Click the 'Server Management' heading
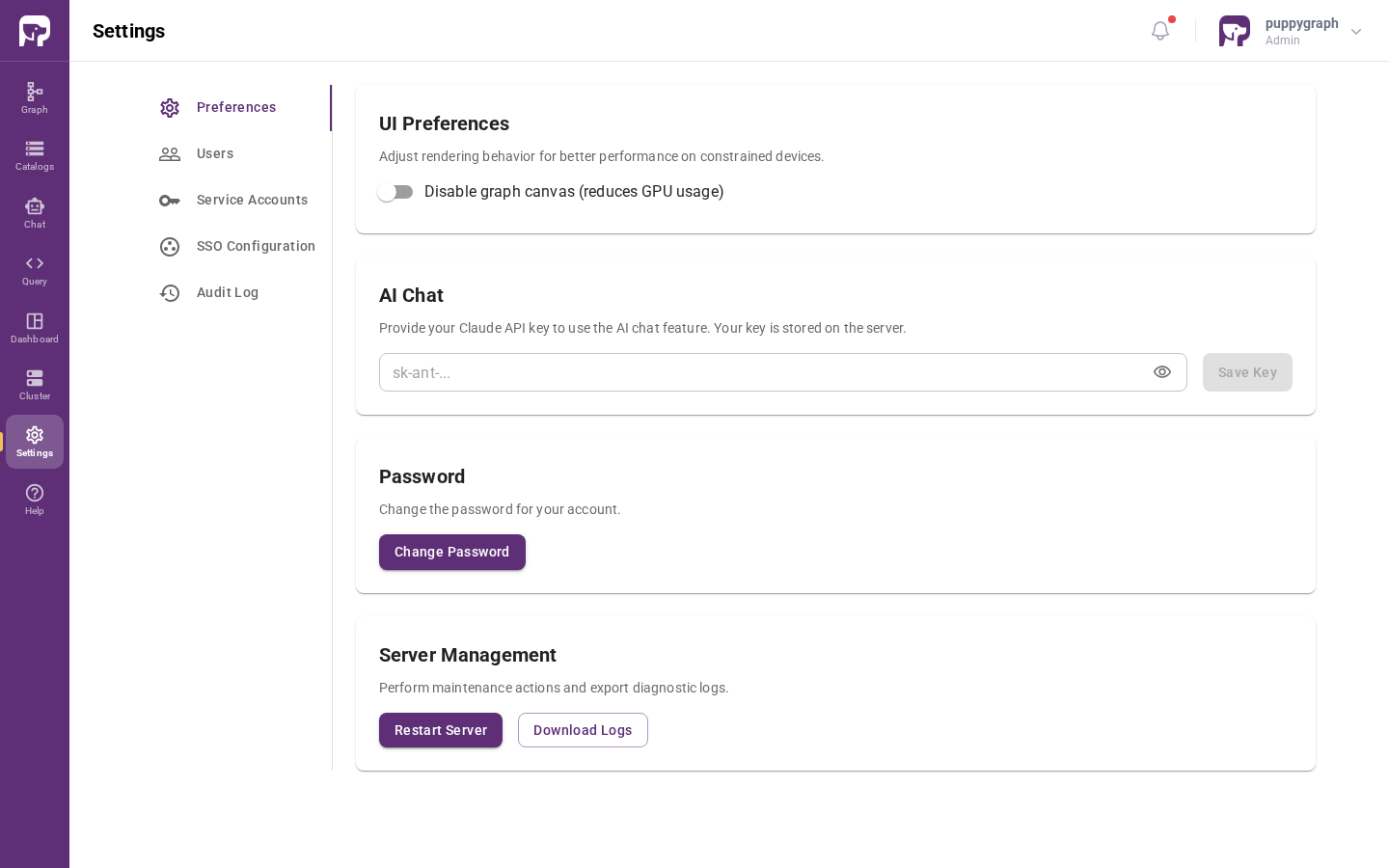Screen dimensions: 1389x868 coord(468,655)
